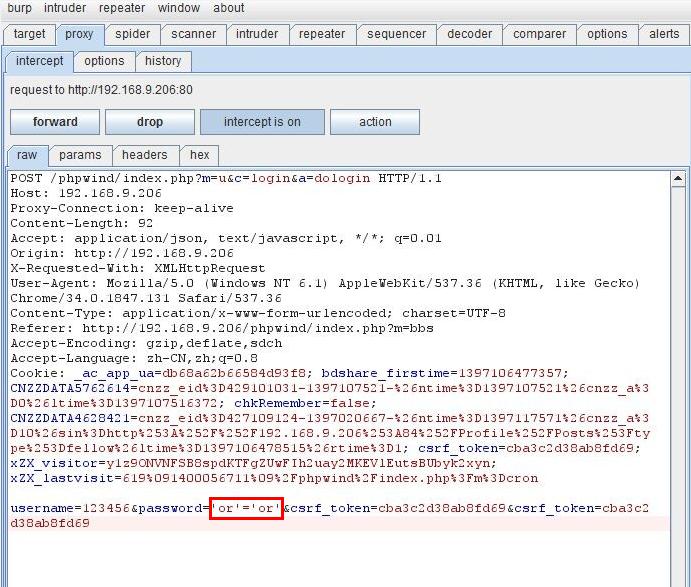Go to the repeater tool tab
Viewport: 691px width, 587px height.
pos(322,34)
